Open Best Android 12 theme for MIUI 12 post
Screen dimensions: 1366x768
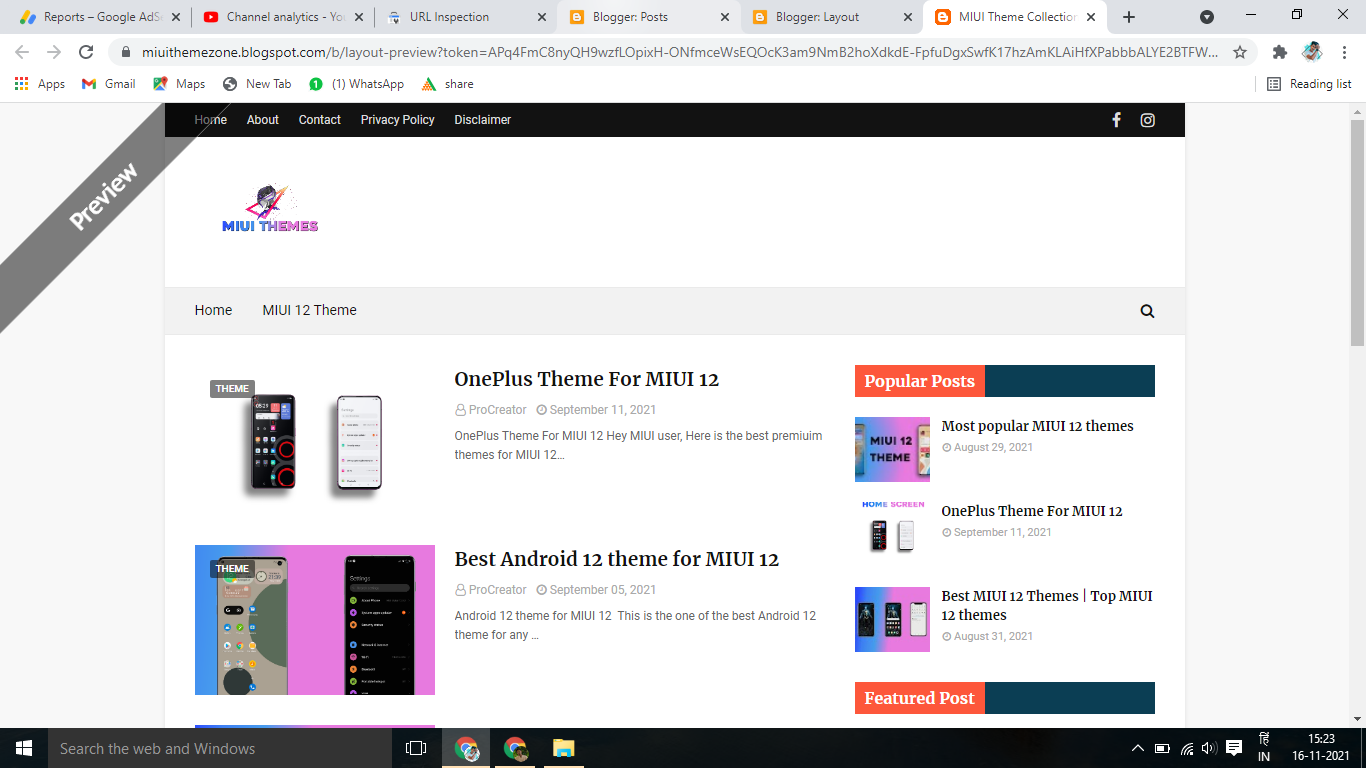point(617,559)
